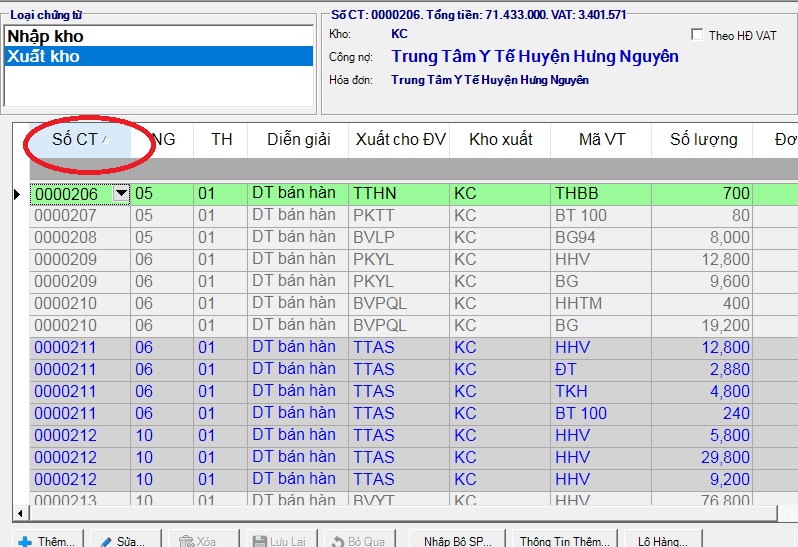Click the 'Thêm...' add button
Viewport: 798px width, 547px height.
point(47,540)
